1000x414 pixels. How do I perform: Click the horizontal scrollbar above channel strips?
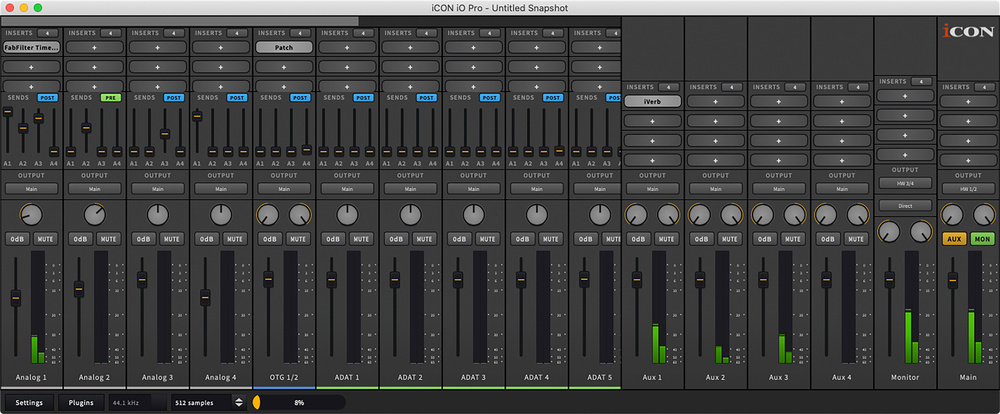click(x=179, y=21)
